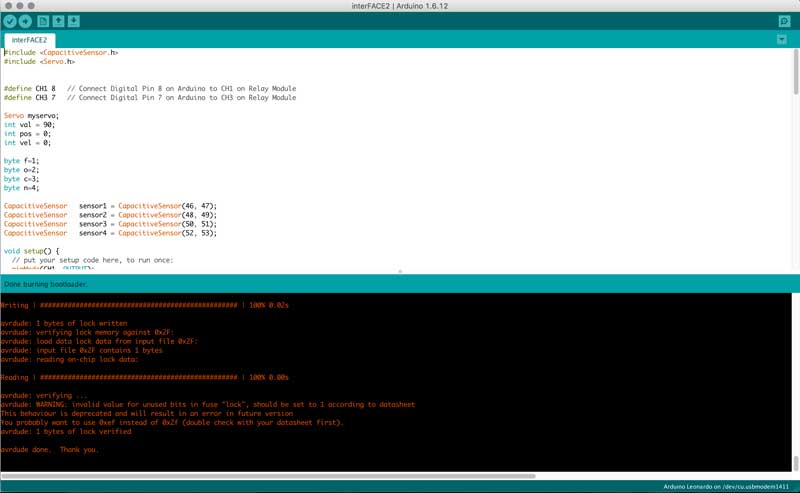Click the 'int val = 90;' line
The height and width of the screenshot is (493, 800).
(x=29, y=125)
